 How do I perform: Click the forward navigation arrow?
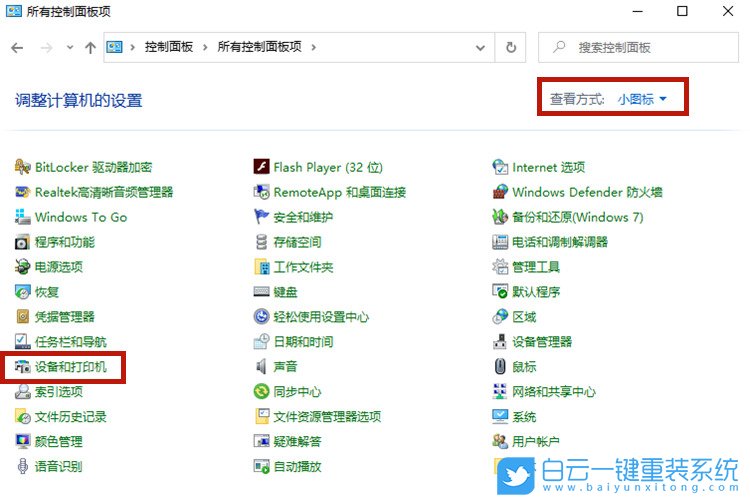tap(46, 47)
